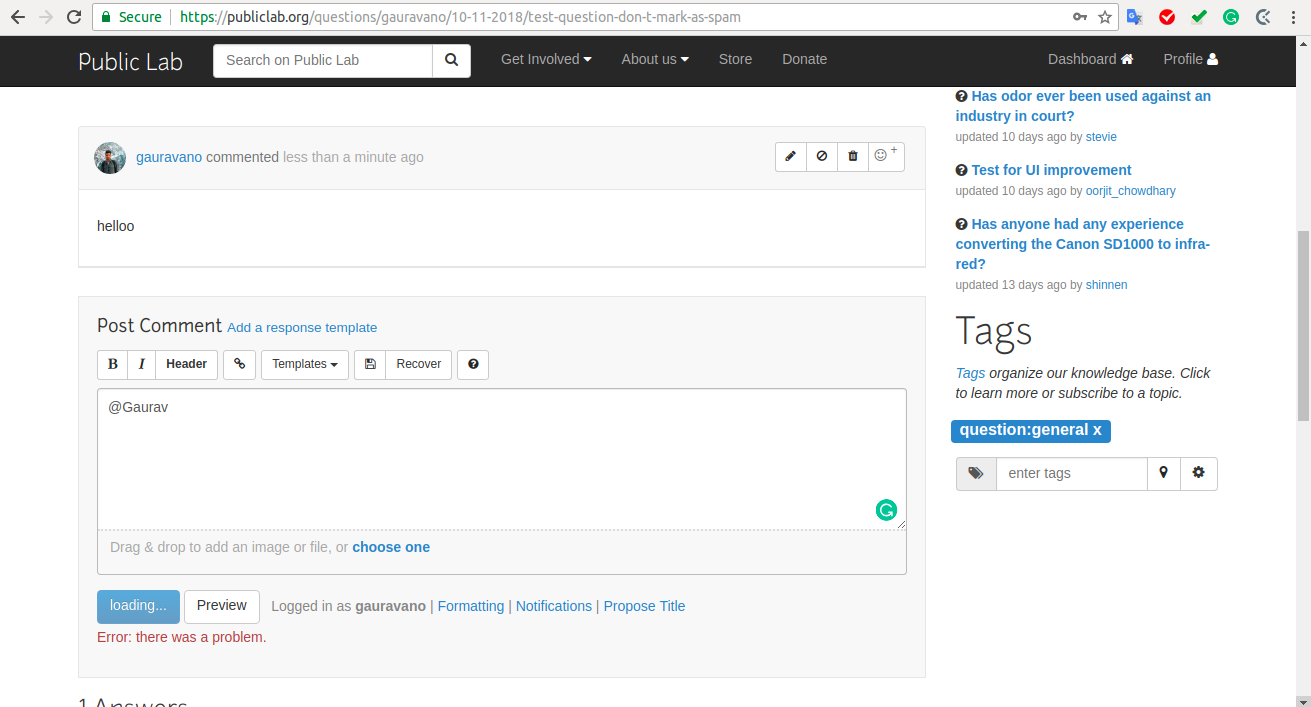Screen dimensions: 1311x707
Task: Select the pencil icon to edit the comment
Action: click(790, 156)
